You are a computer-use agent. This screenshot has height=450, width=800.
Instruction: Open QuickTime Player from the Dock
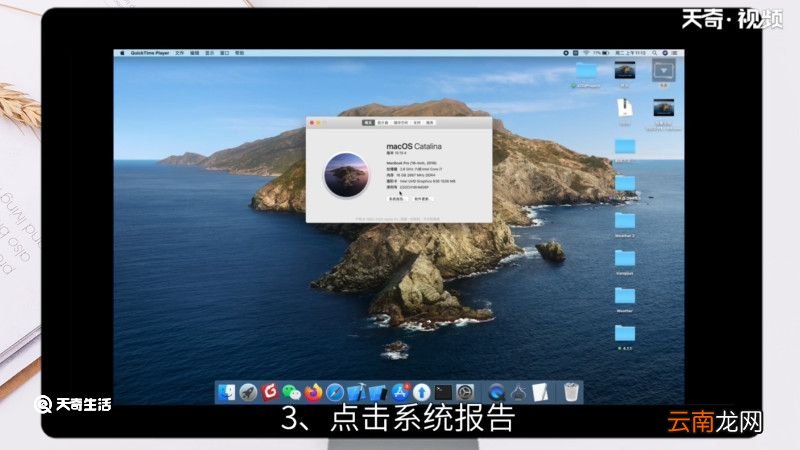(496, 392)
